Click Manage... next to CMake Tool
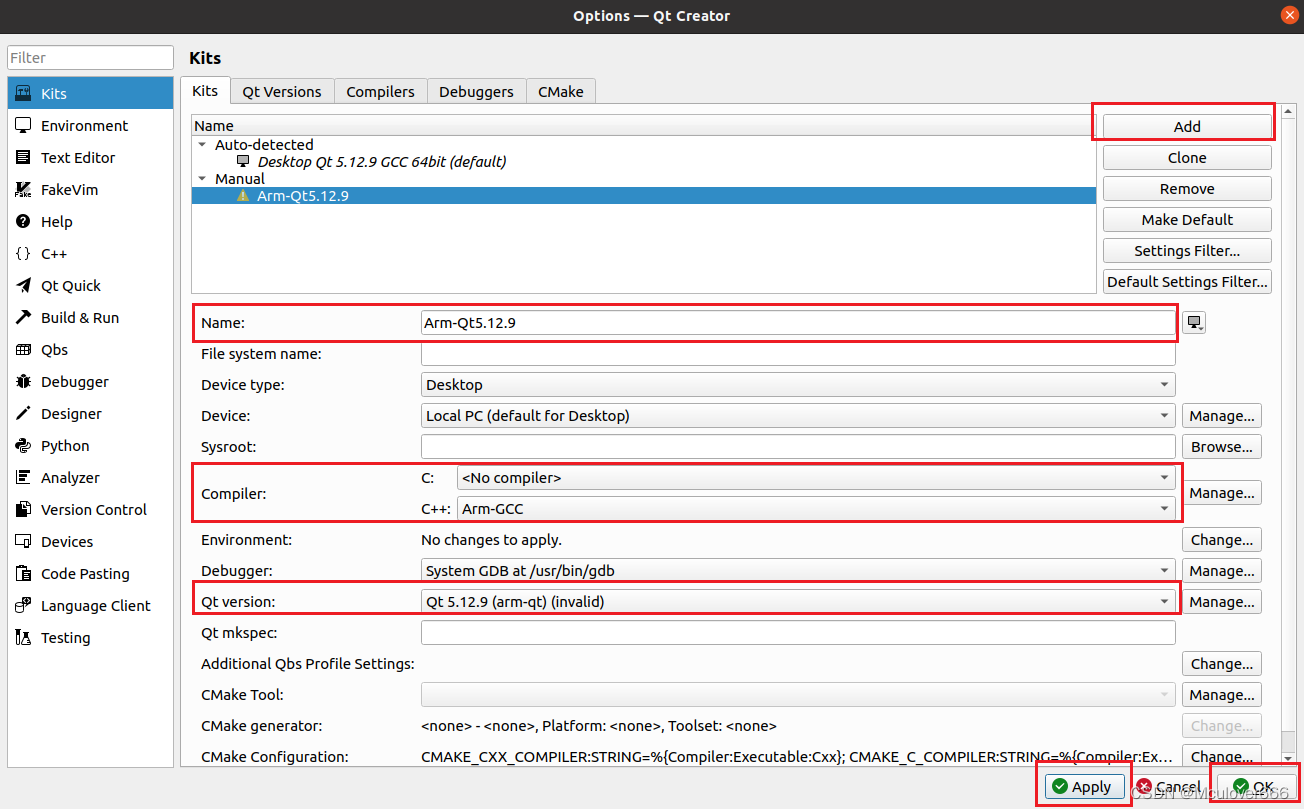This screenshot has width=1304, height=809. (x=1222, y=694)
